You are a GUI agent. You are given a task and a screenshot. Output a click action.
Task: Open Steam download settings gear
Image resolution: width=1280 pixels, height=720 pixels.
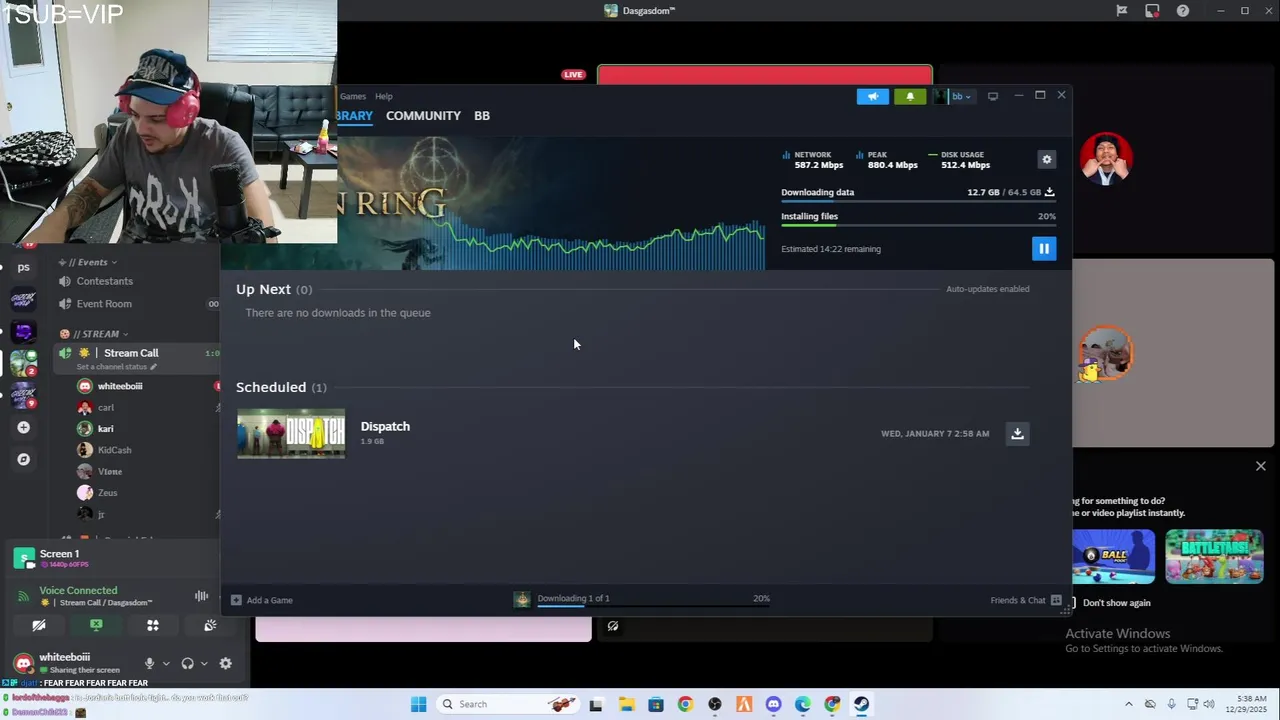click(x=1046, y=159)
